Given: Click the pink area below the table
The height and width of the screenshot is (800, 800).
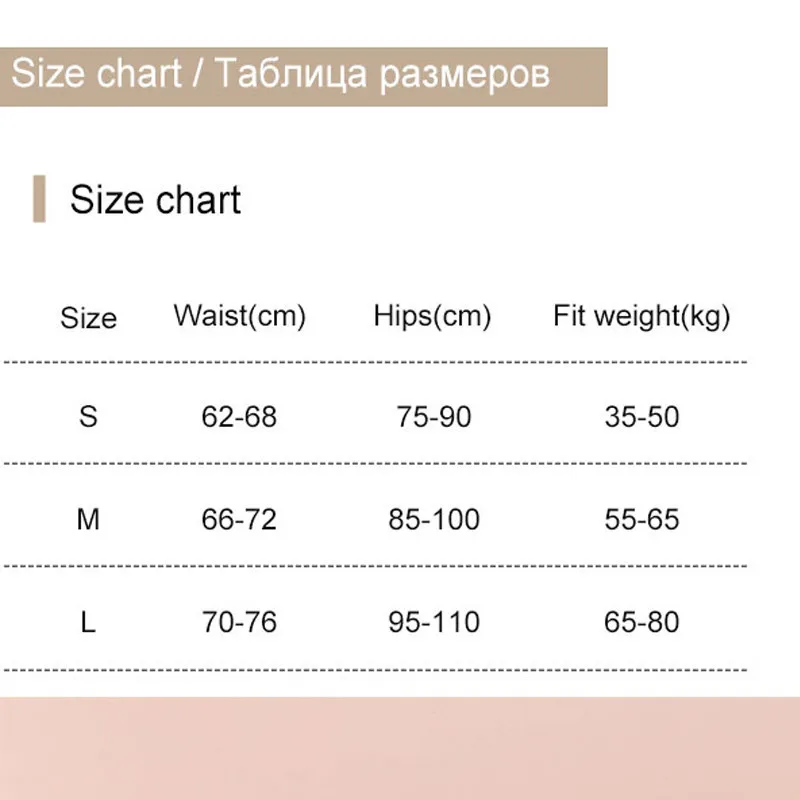Looking at the screenshot, I should click(400, 748).
